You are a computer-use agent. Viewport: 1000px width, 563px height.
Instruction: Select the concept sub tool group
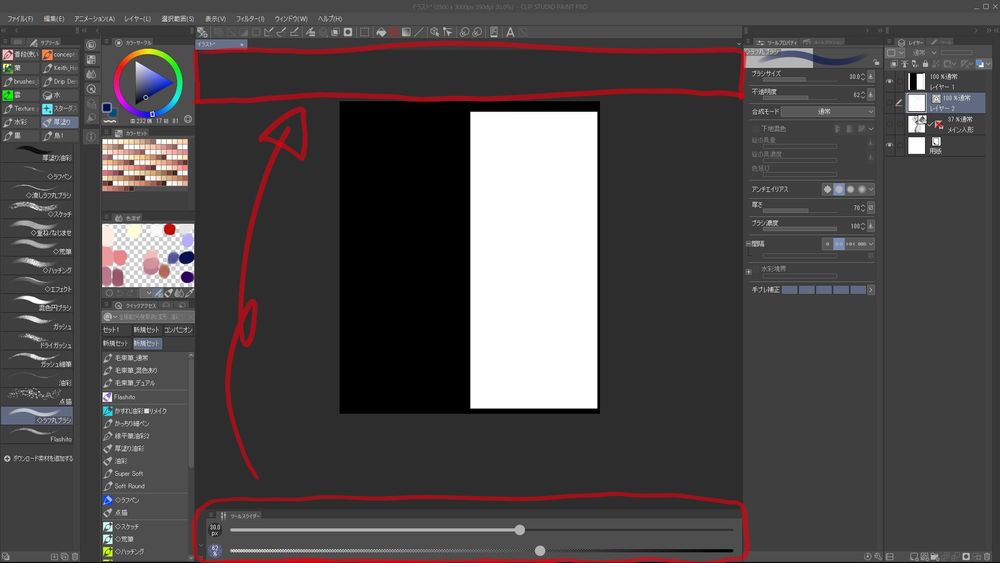[x=60, y=54]
